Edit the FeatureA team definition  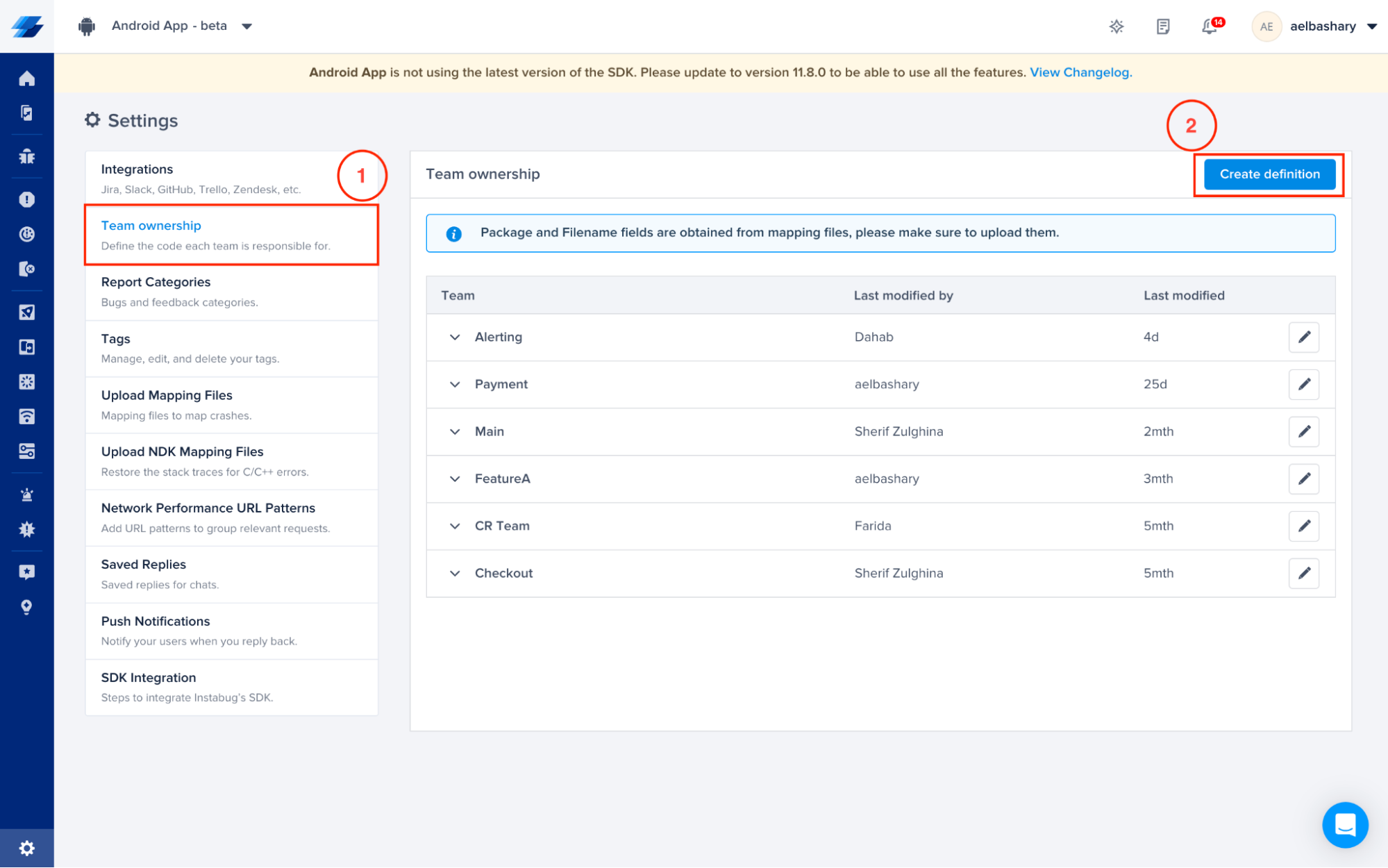click(1303, 478)
